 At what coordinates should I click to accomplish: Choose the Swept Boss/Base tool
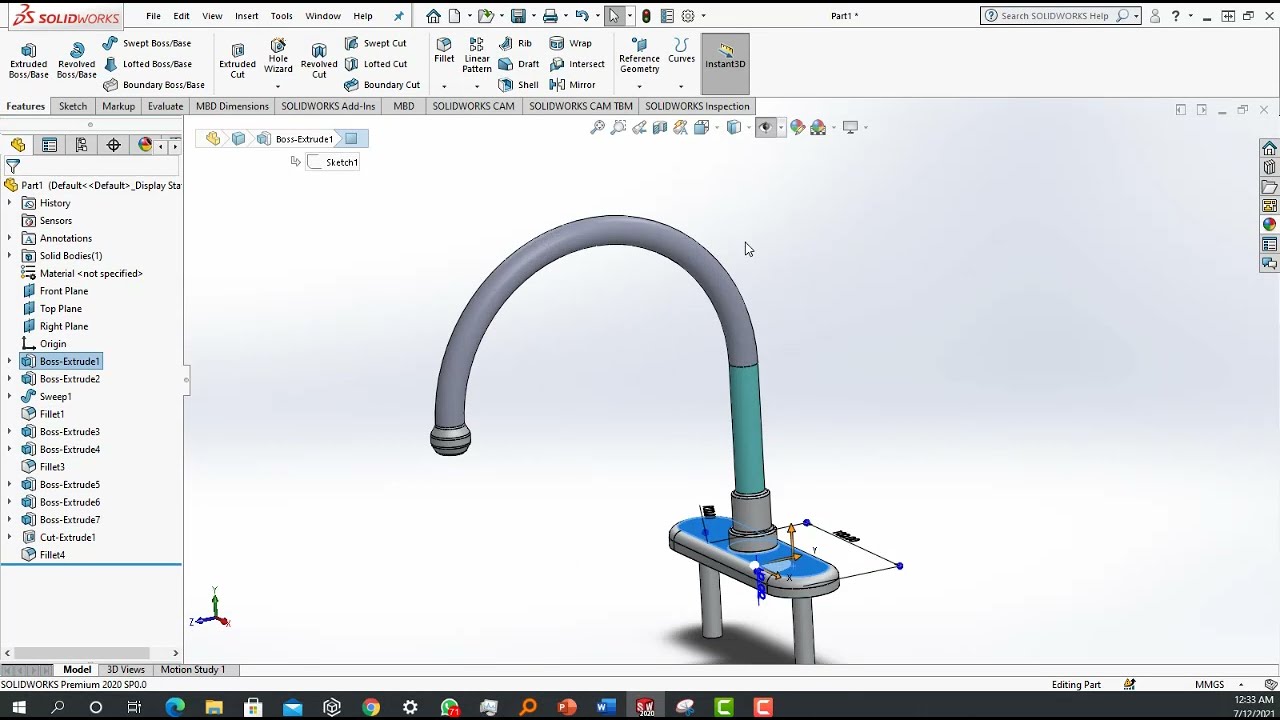(x=147, y=43)
